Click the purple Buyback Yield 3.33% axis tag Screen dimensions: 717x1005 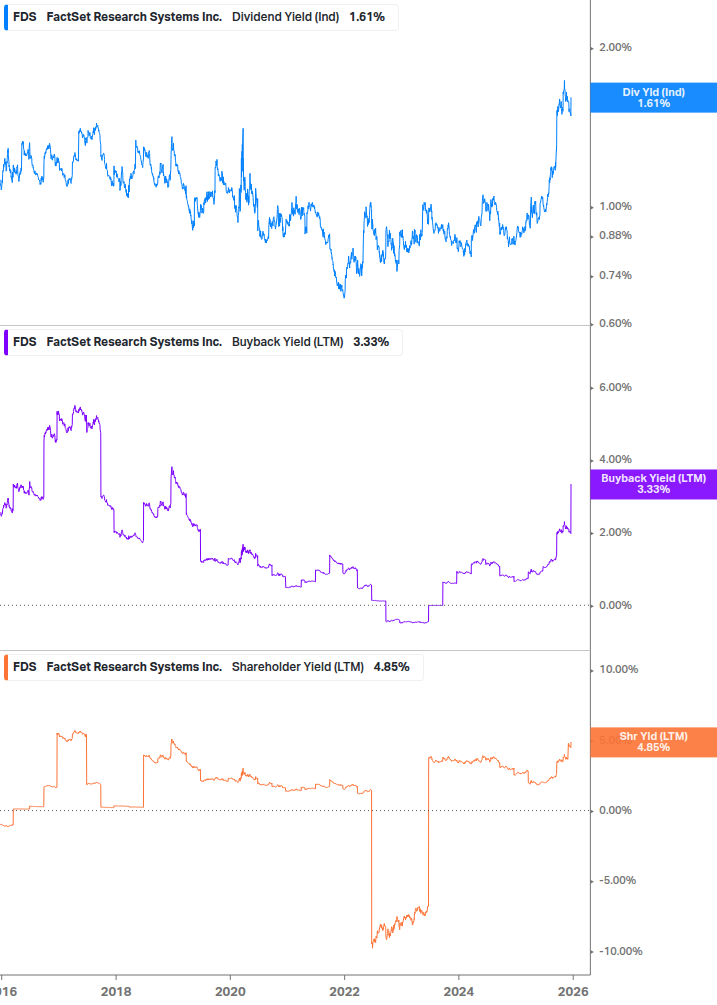click(x=654, y=484)
